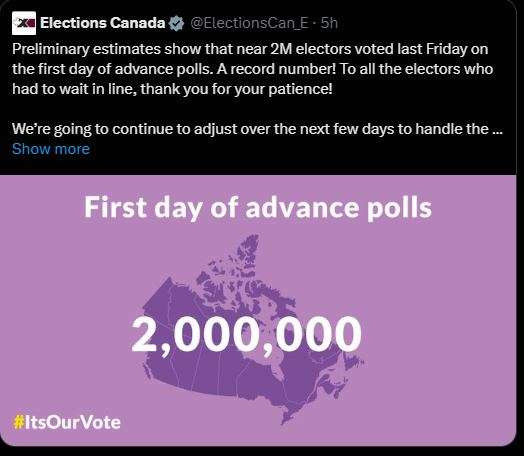This screenshot has width=524, height=456.
Task: Click the Canada map graphic
Action: pos(253,329)
